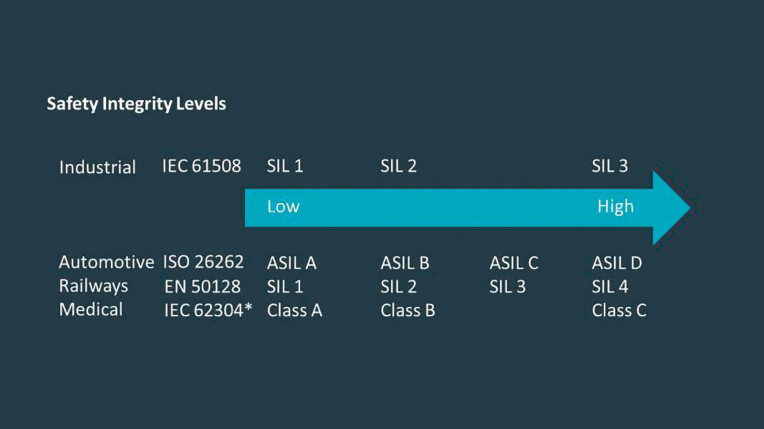Click the IEC 61508 standard text

[202, 166]
